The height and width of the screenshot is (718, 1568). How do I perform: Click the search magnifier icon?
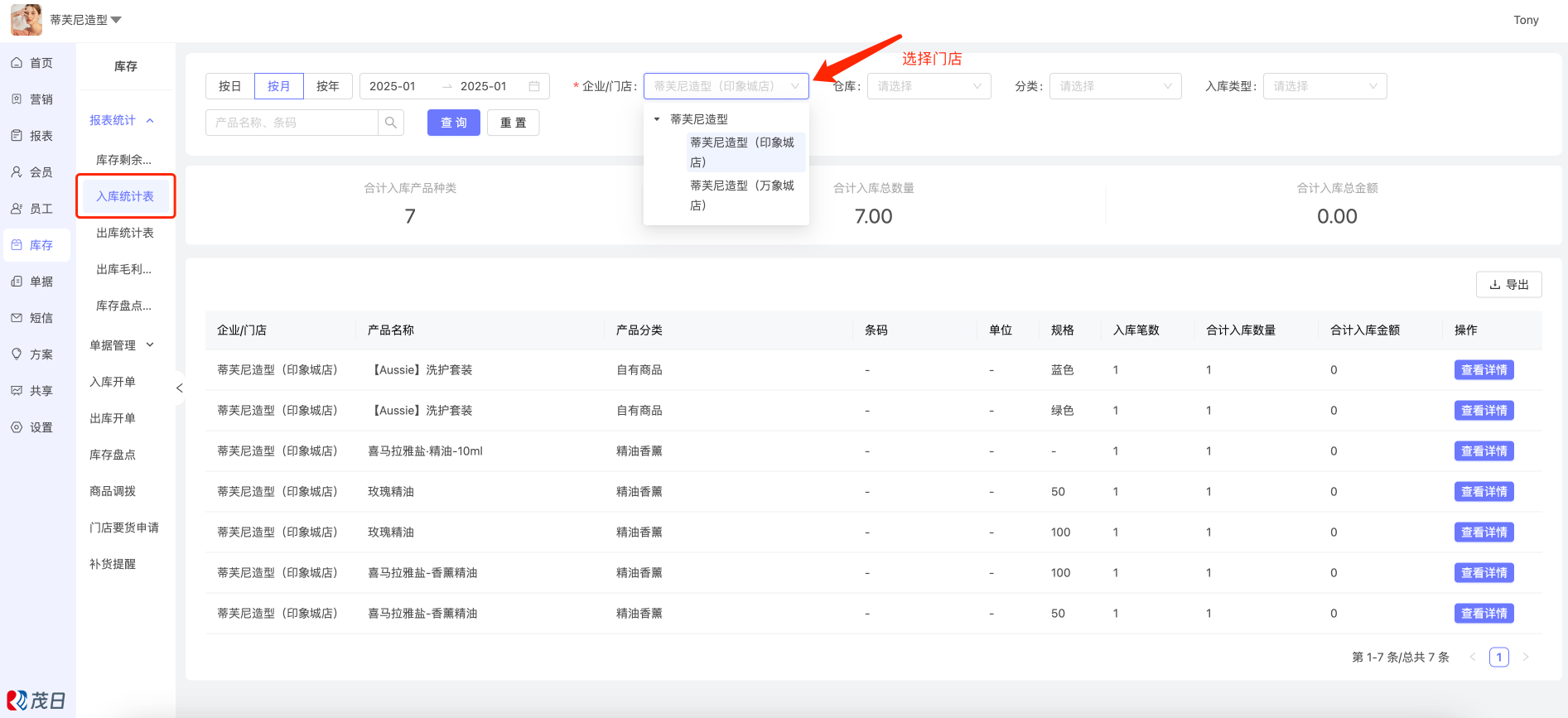pyautogui.click(x=390, y=123)
